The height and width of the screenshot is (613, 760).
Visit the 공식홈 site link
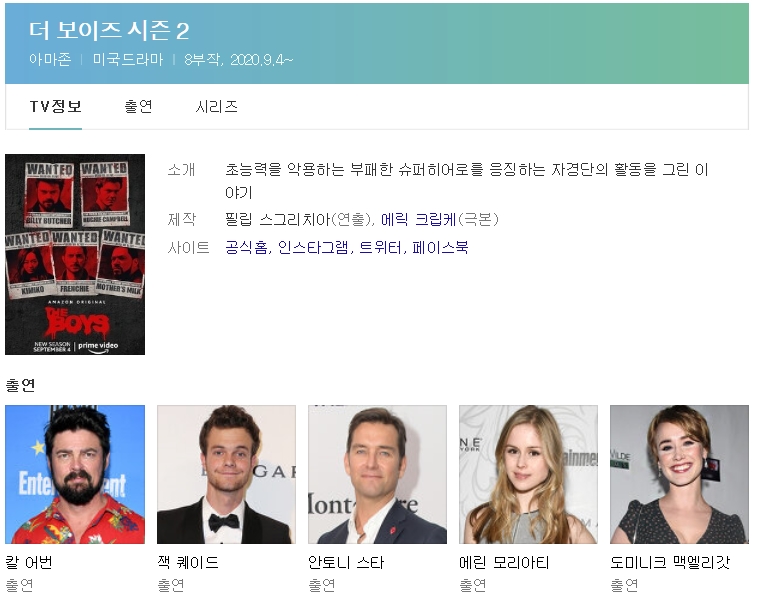246,247
